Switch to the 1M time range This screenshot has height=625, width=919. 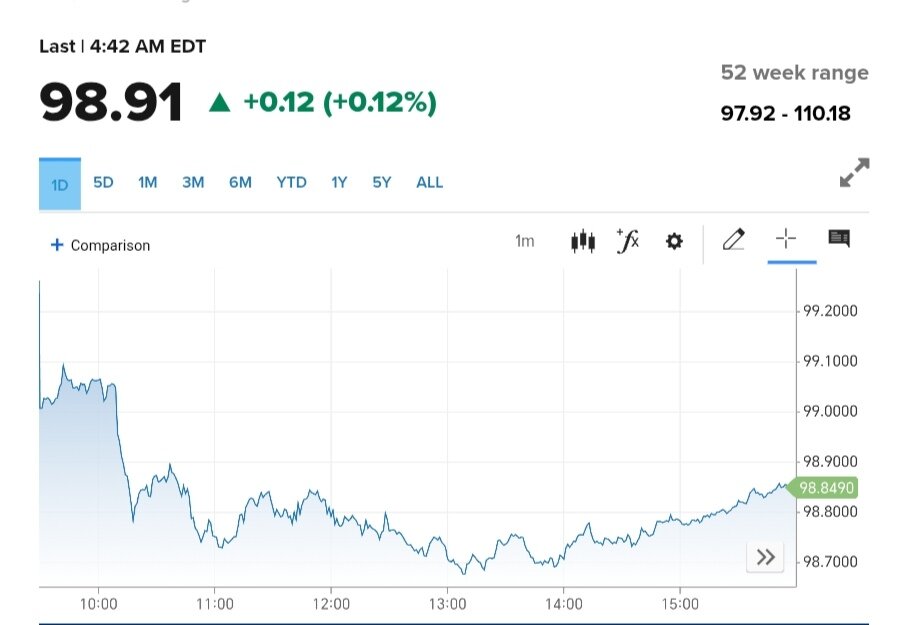(148, 182)
